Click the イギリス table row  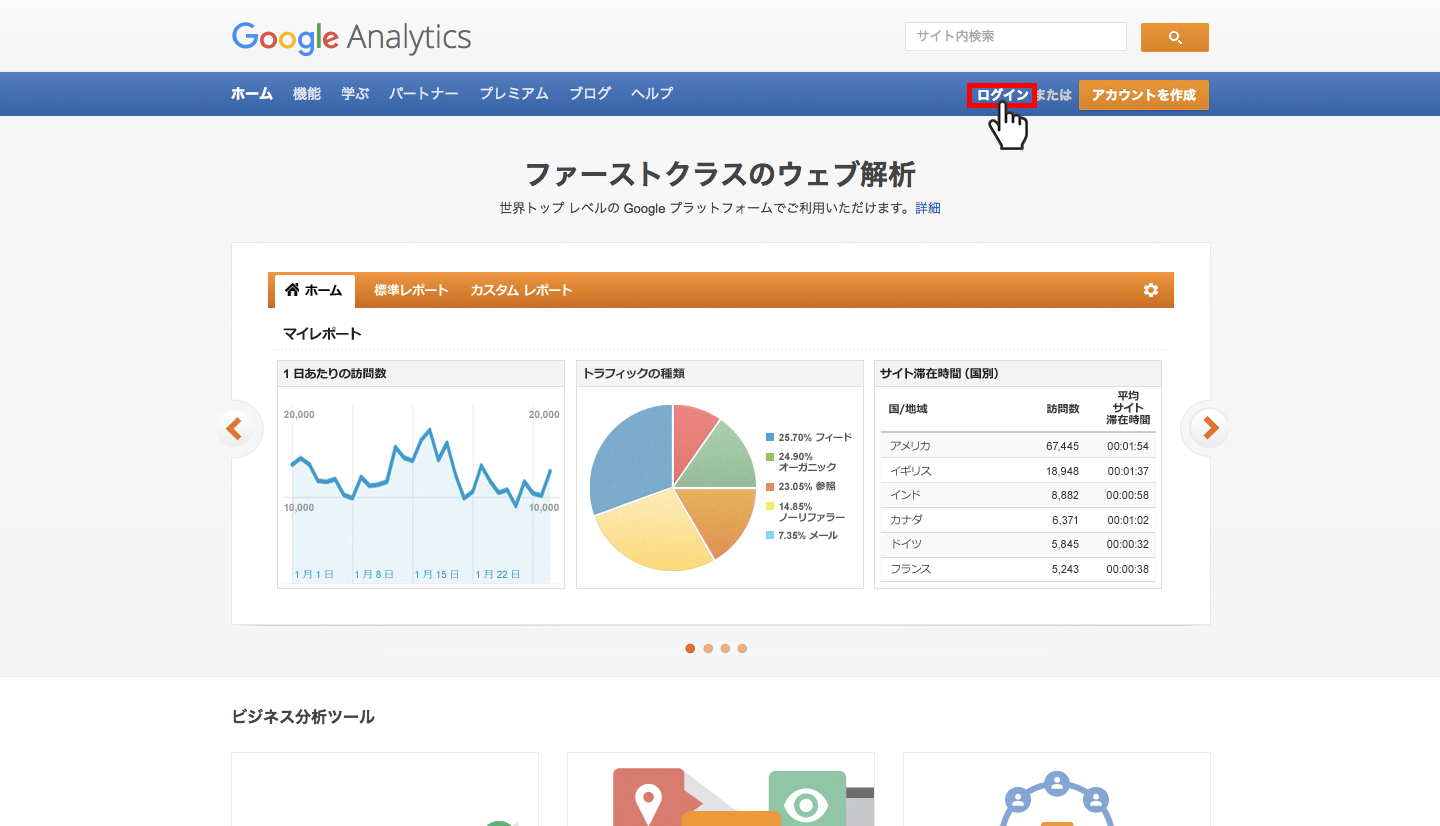coord(1018,471)
